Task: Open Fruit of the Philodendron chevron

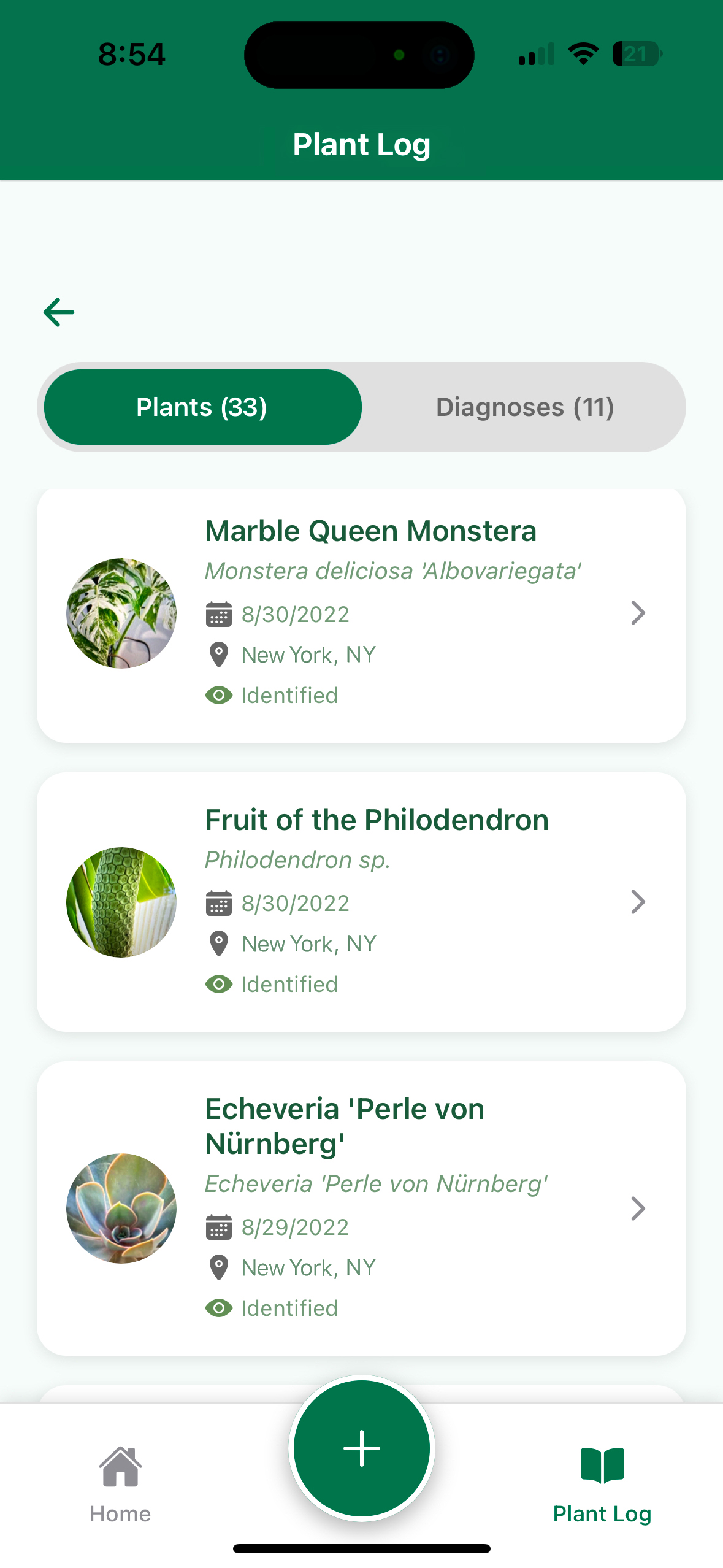Action: [638, 902]
